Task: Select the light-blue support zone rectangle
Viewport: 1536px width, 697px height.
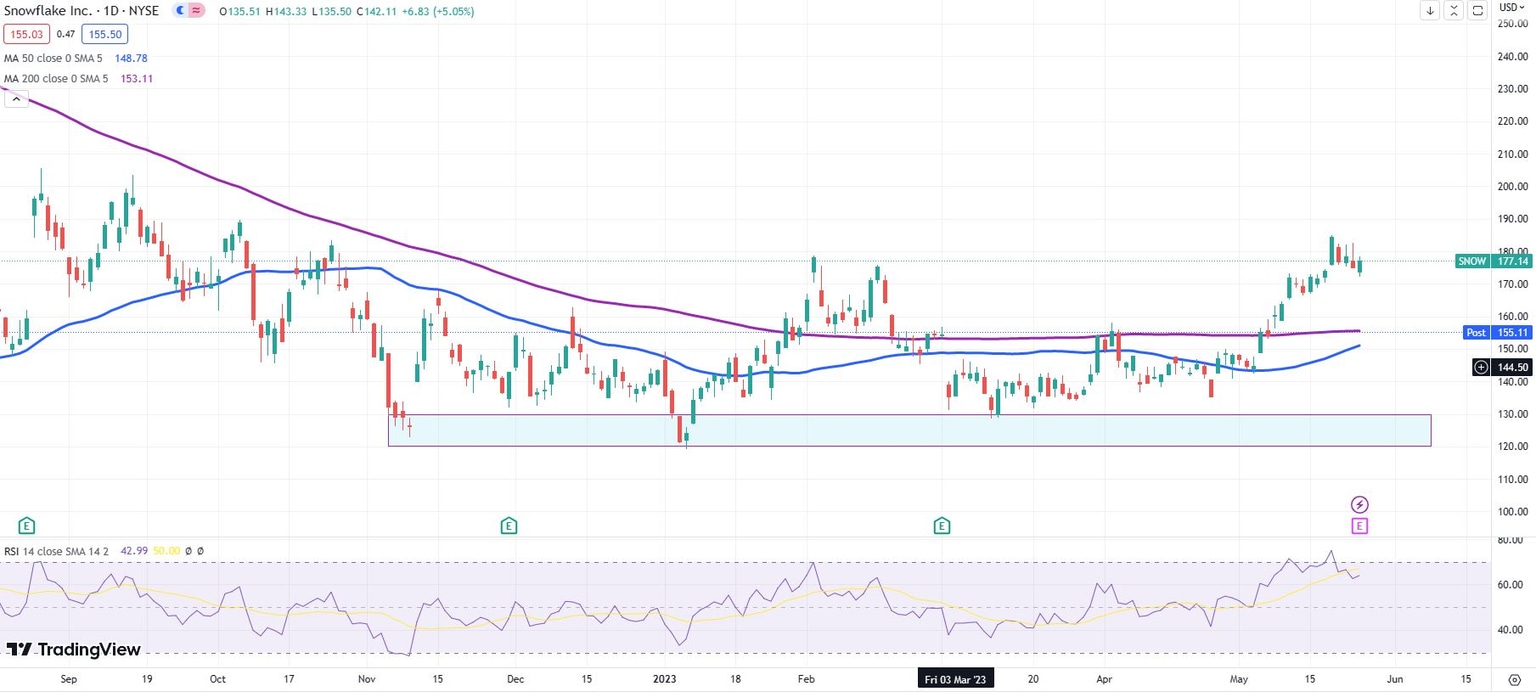Action: (909, 430)
